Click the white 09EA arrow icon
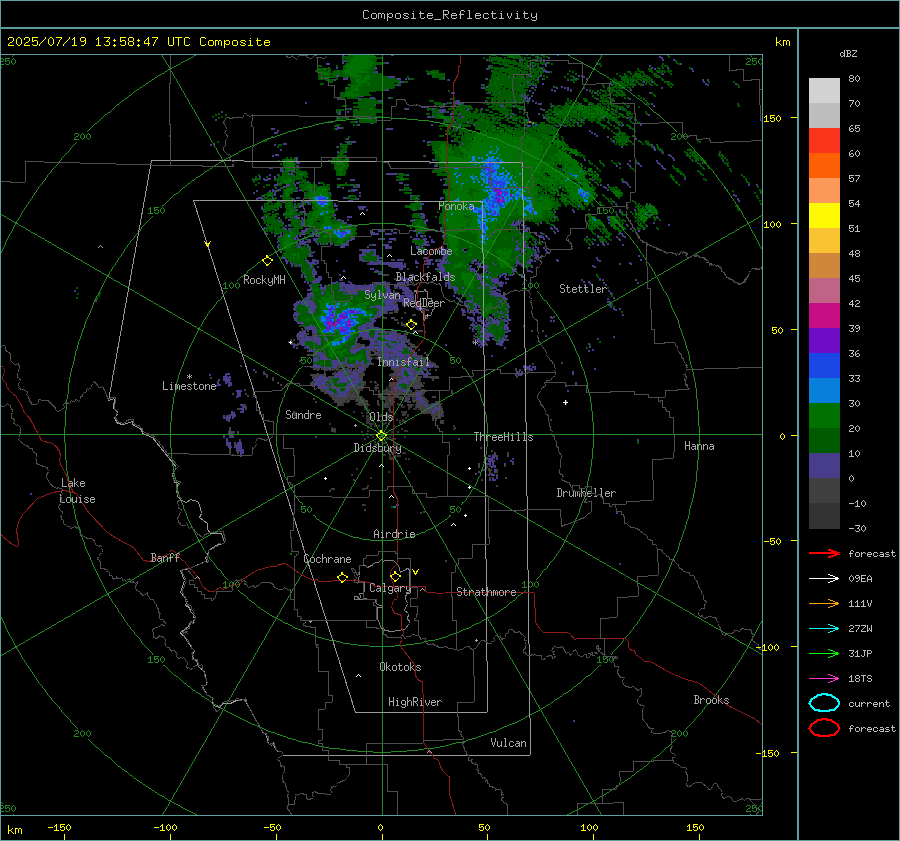The height and width of the screenshot is (841, 900). (x=824, y=579)
